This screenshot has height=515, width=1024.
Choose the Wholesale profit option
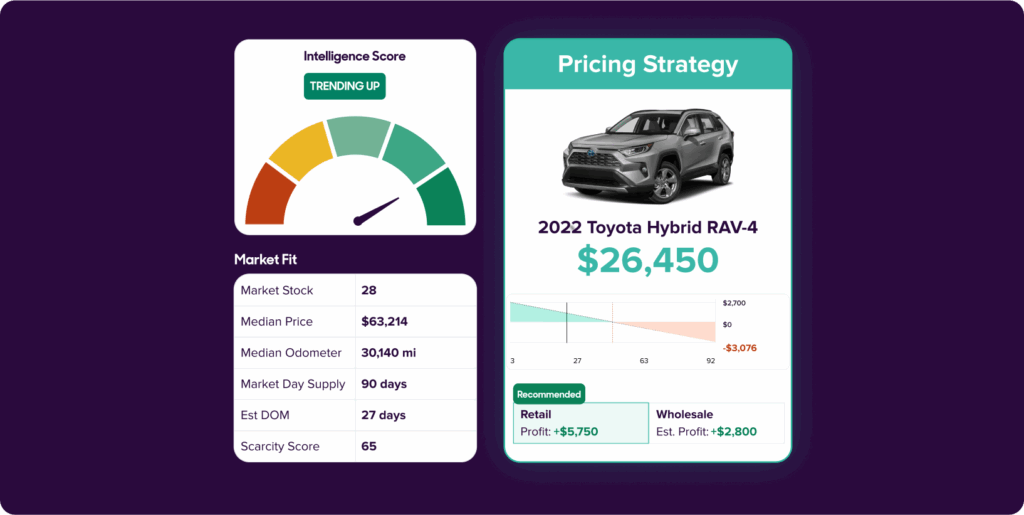coord(718,423)
